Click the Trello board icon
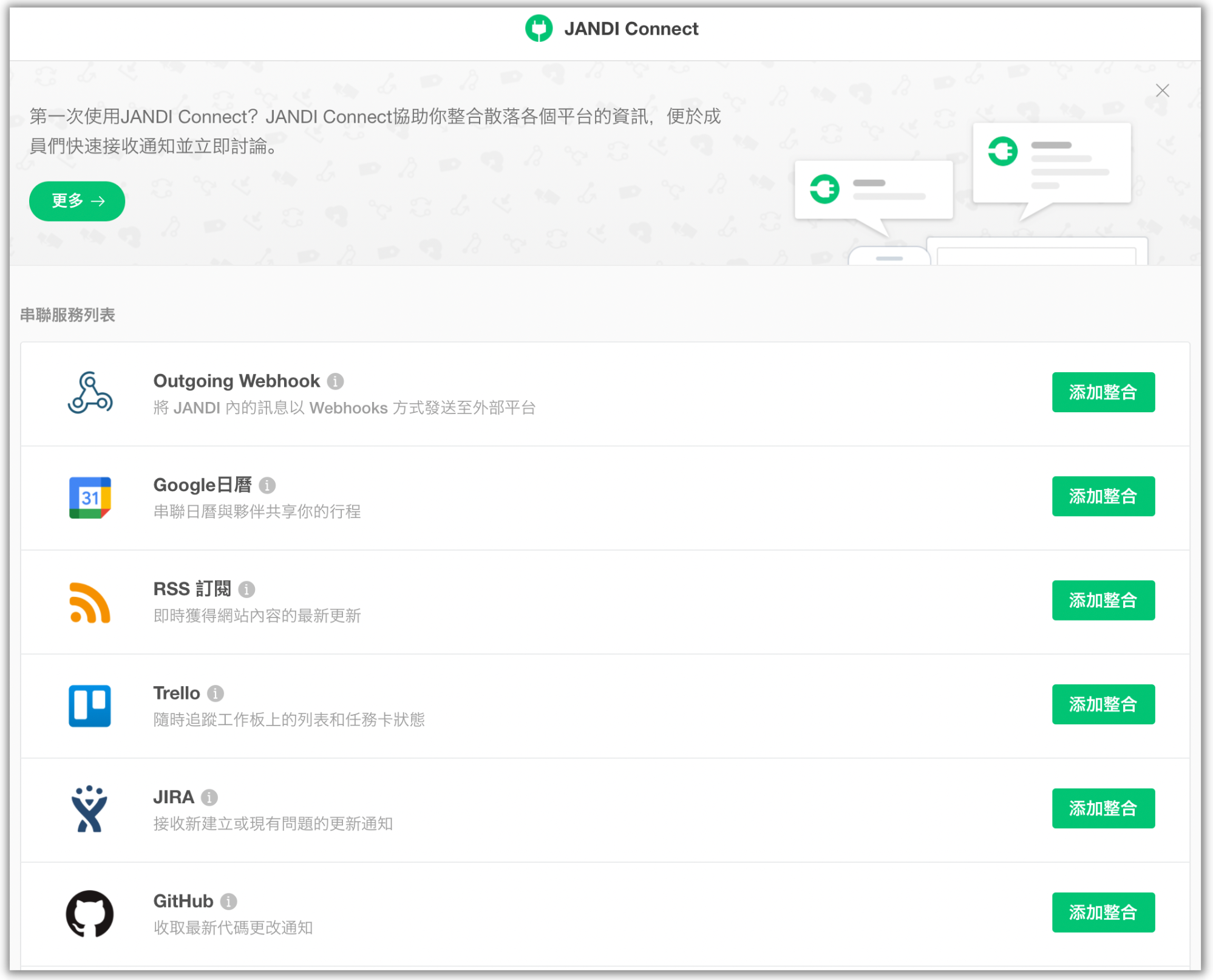 pyautogui.click(x=90, y=706)
